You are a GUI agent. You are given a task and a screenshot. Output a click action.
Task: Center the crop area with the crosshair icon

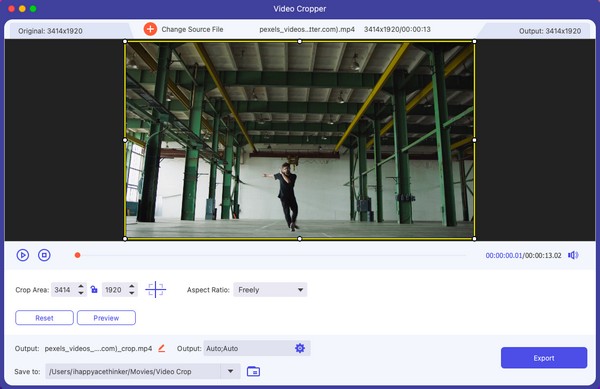point(155,290)
